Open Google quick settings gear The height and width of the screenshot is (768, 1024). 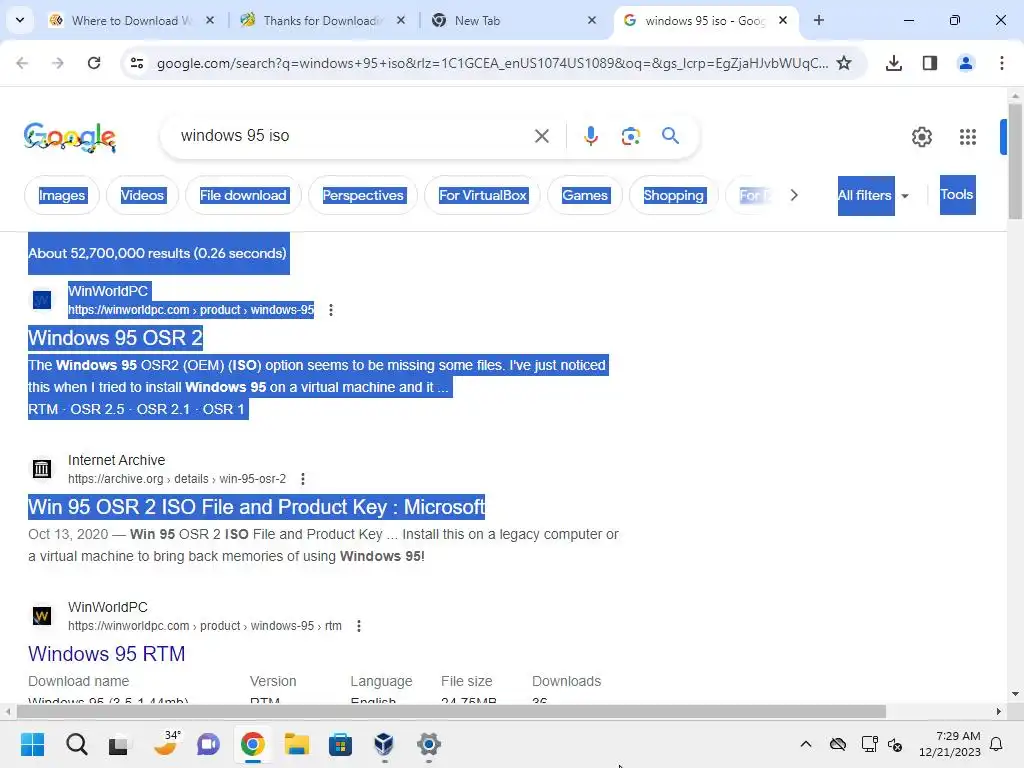pos(921,136)
